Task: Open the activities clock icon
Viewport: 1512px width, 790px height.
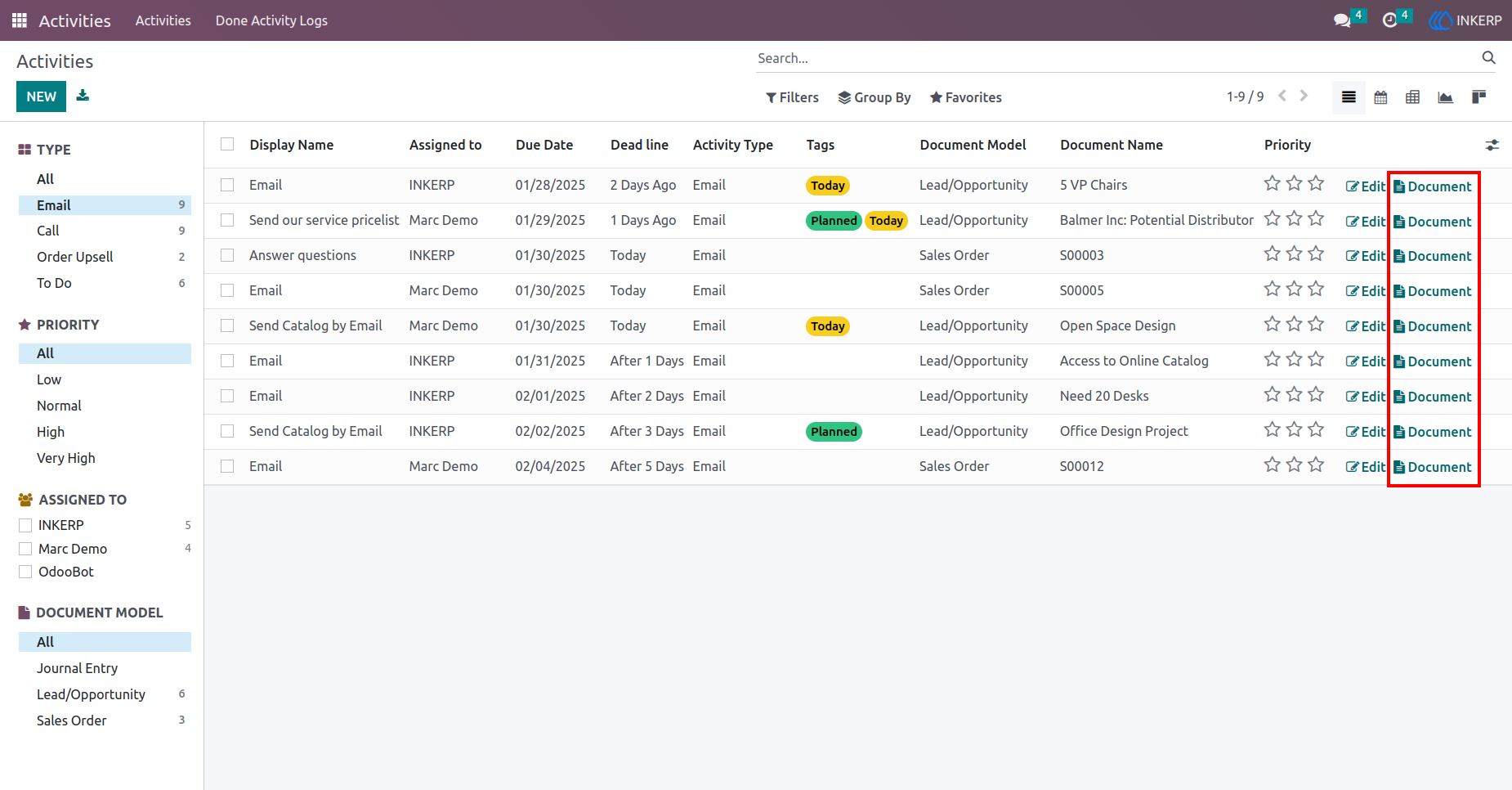Action: (x=1389, y=20)
